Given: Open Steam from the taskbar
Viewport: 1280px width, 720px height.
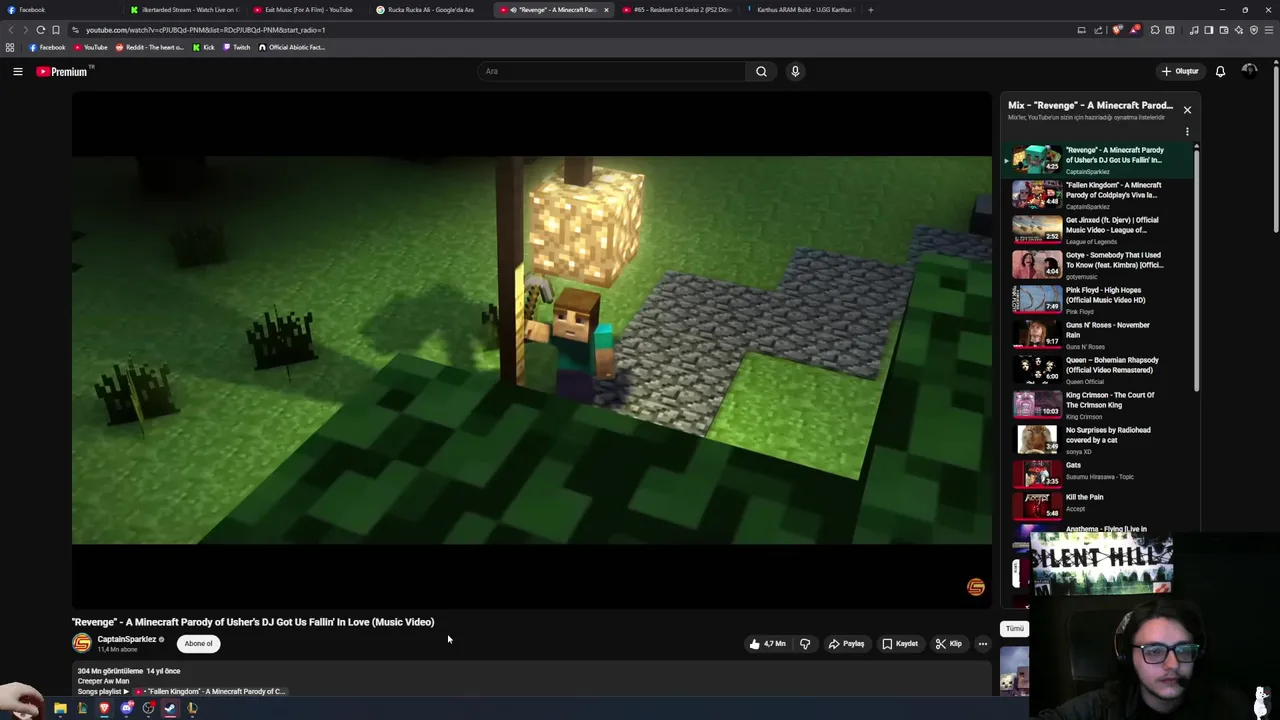Looking at the screenshot, I should coord(170,708).
